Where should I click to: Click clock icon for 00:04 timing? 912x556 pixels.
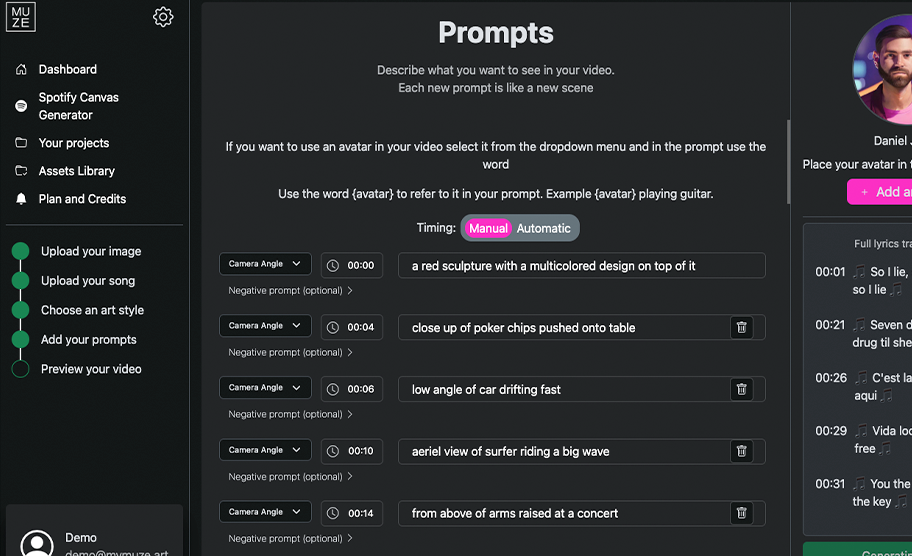(x=333, y=327)
